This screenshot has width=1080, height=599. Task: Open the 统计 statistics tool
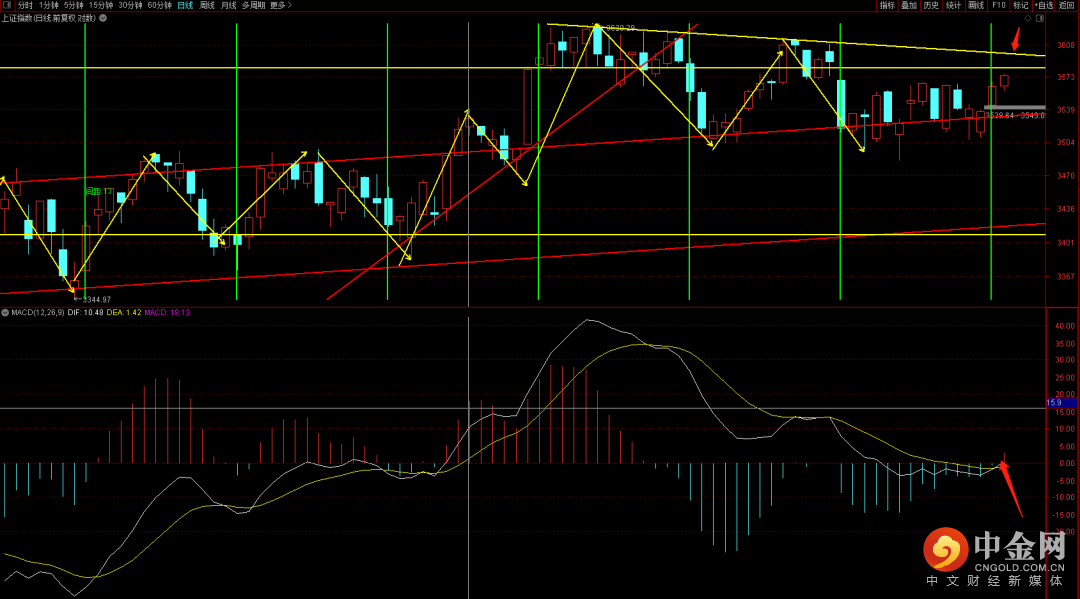953,5
